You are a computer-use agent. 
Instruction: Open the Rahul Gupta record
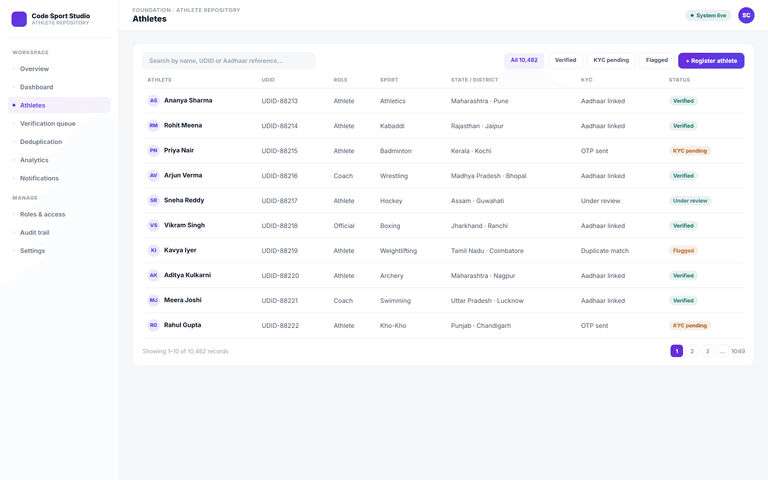(443, 326)
